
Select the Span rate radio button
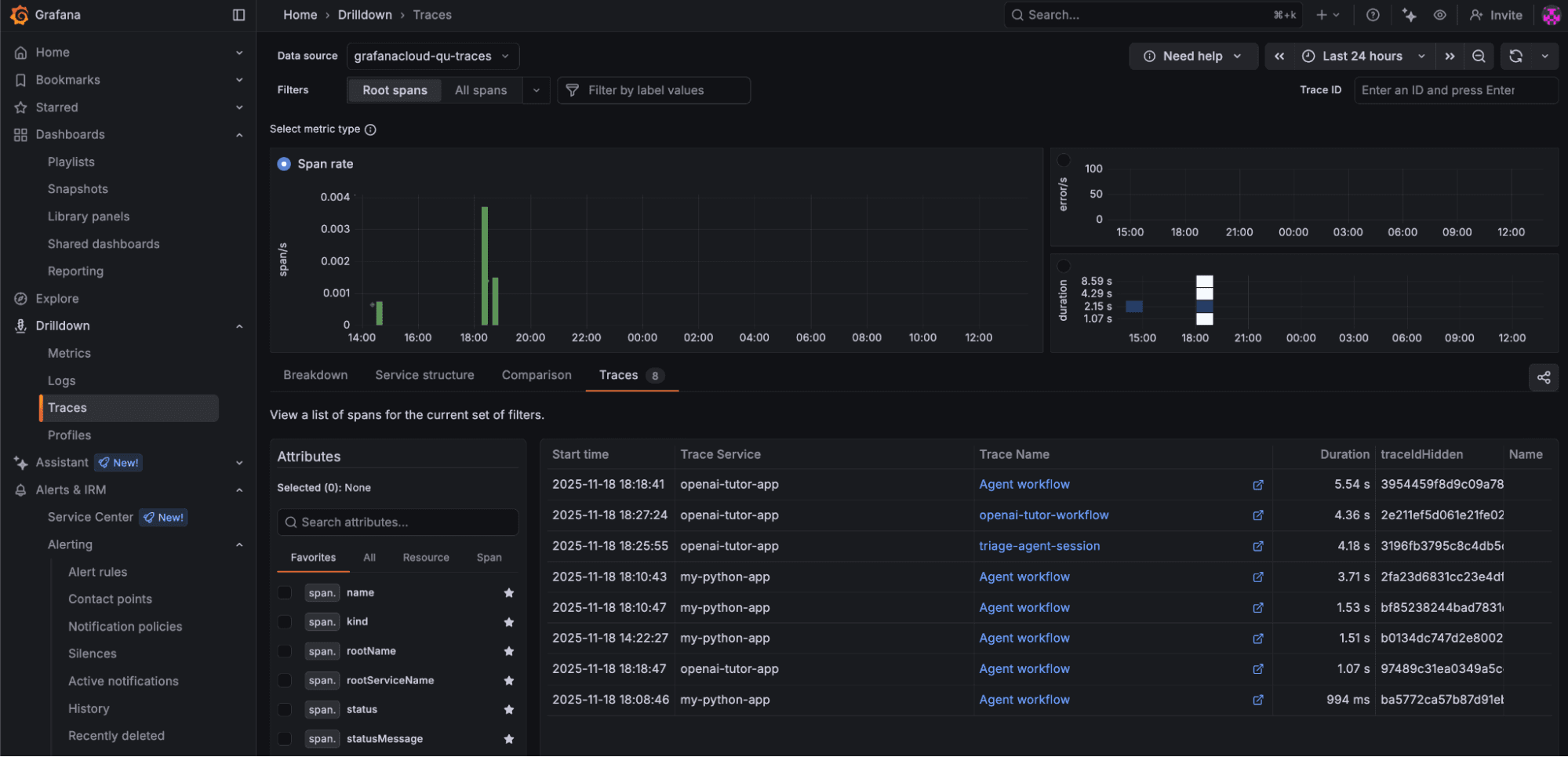pos(283,164)
